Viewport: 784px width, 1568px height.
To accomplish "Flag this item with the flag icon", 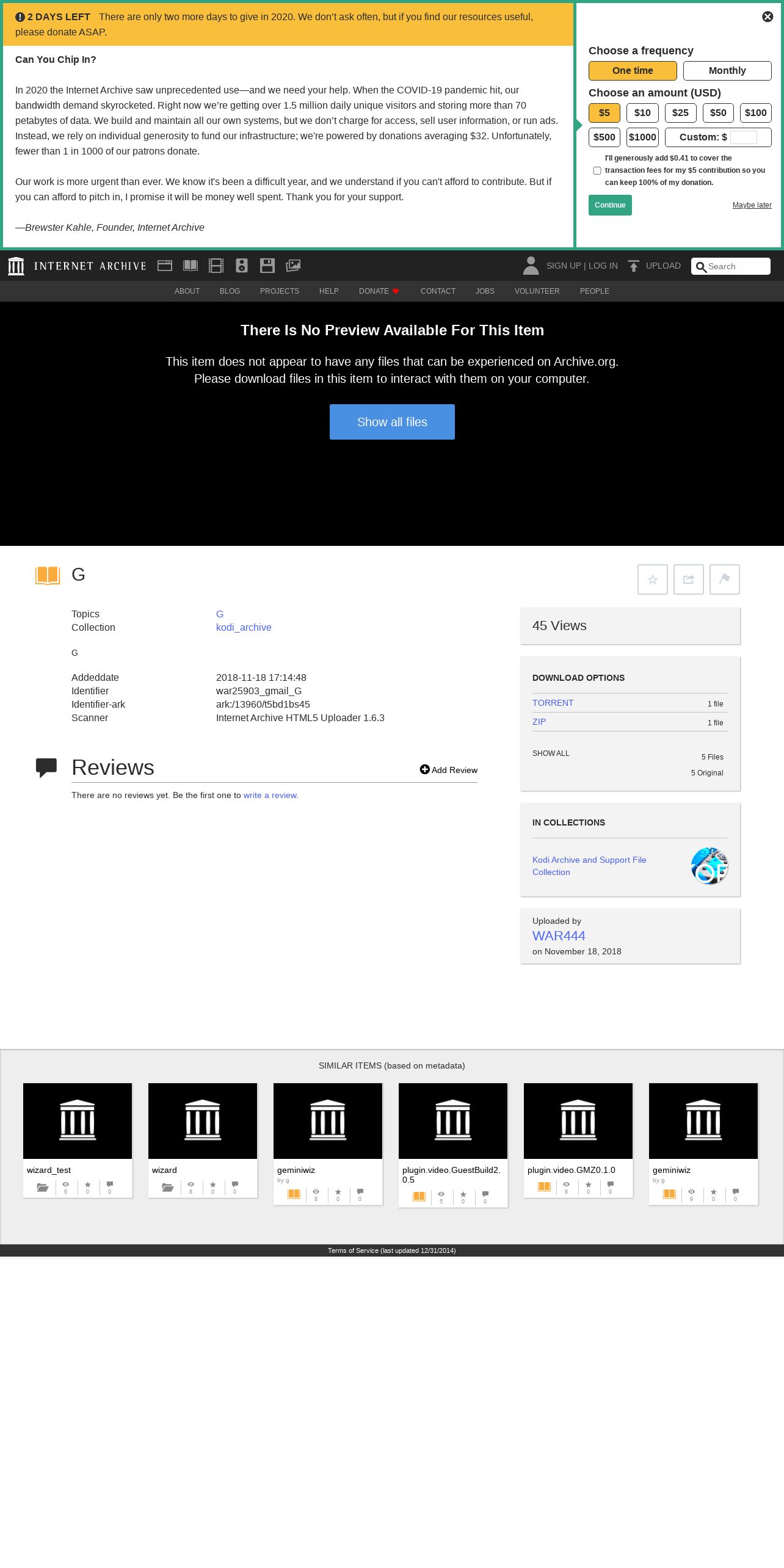I will pyautogui.click(x=725, y=579).
